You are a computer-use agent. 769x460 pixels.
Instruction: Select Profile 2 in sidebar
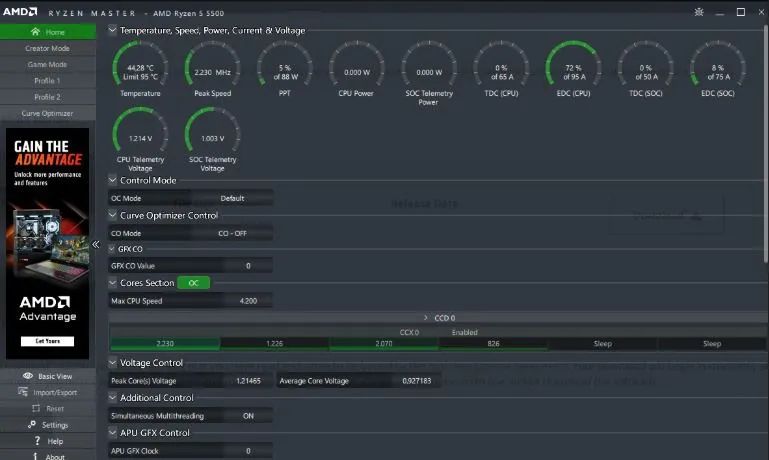pos(48,97)
